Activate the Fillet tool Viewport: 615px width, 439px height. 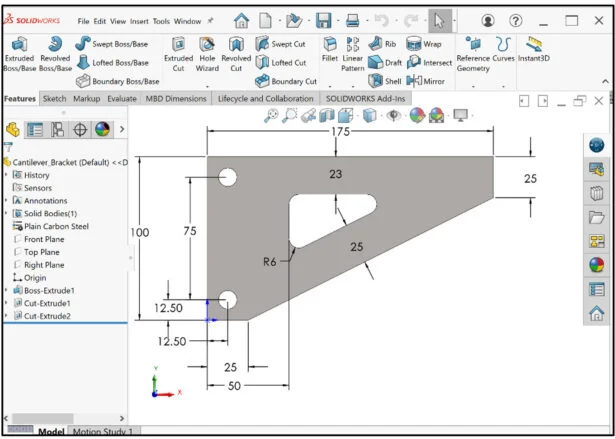coord(330,52)
